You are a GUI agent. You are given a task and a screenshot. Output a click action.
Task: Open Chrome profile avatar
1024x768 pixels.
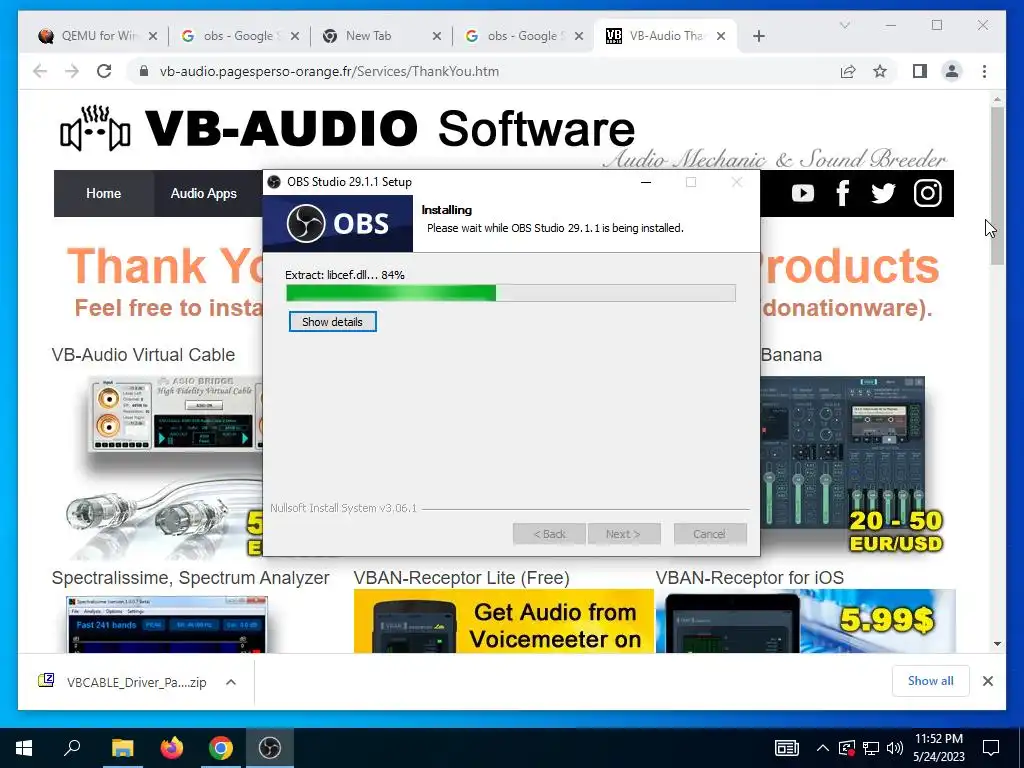pyautogui.click(x=952, y=71)
